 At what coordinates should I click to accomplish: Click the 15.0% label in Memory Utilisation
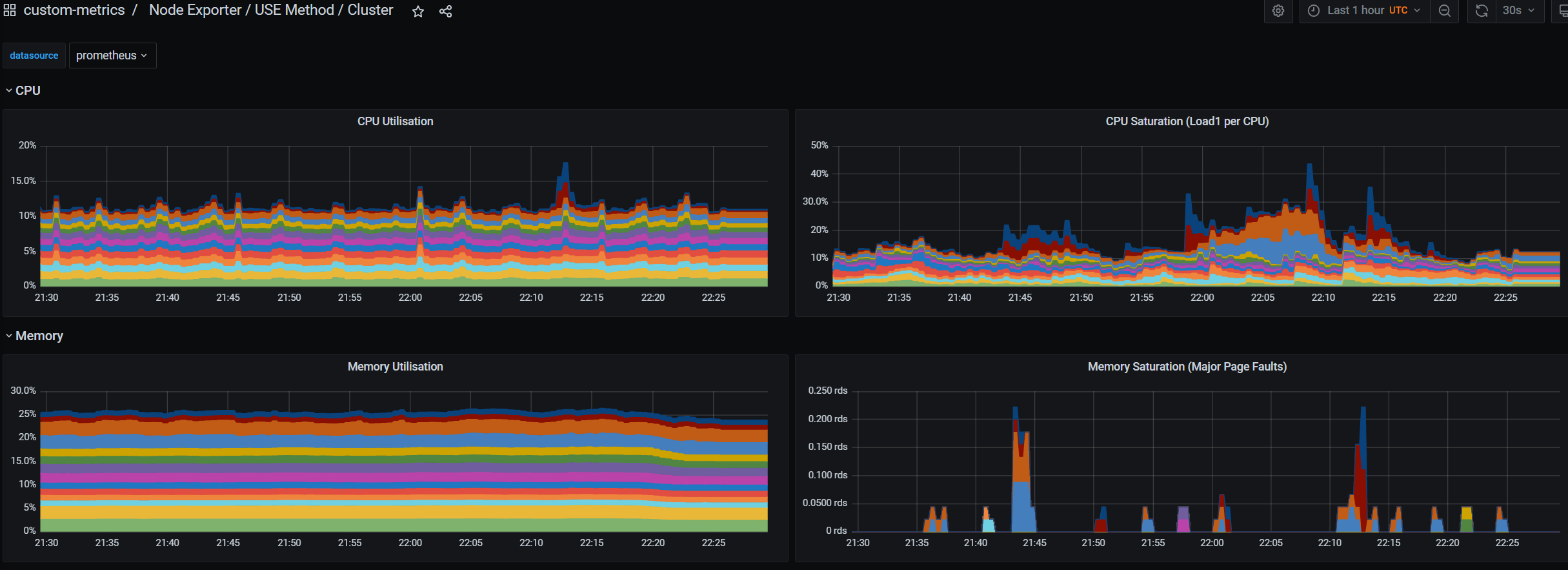(x=23, y=461)
